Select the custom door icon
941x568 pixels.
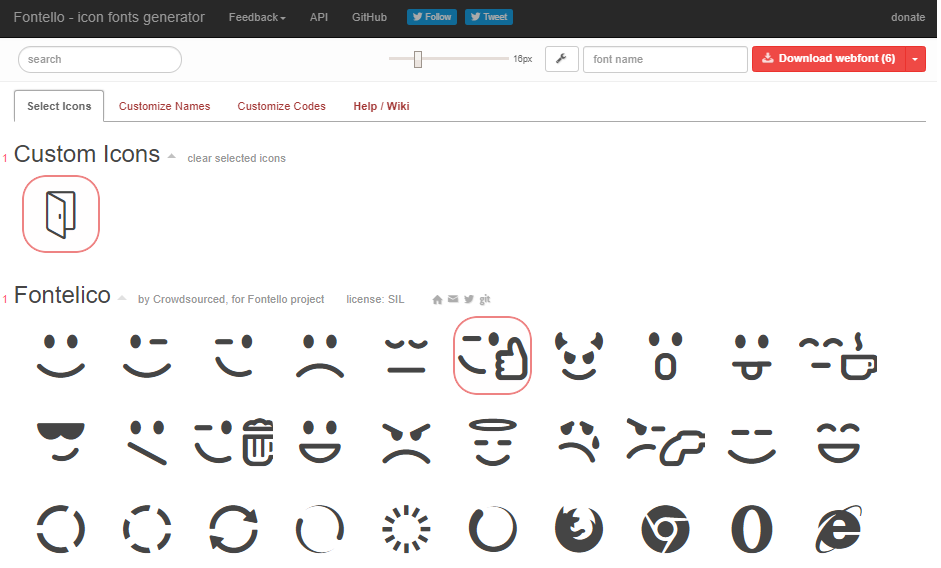[x=61, y=214]
